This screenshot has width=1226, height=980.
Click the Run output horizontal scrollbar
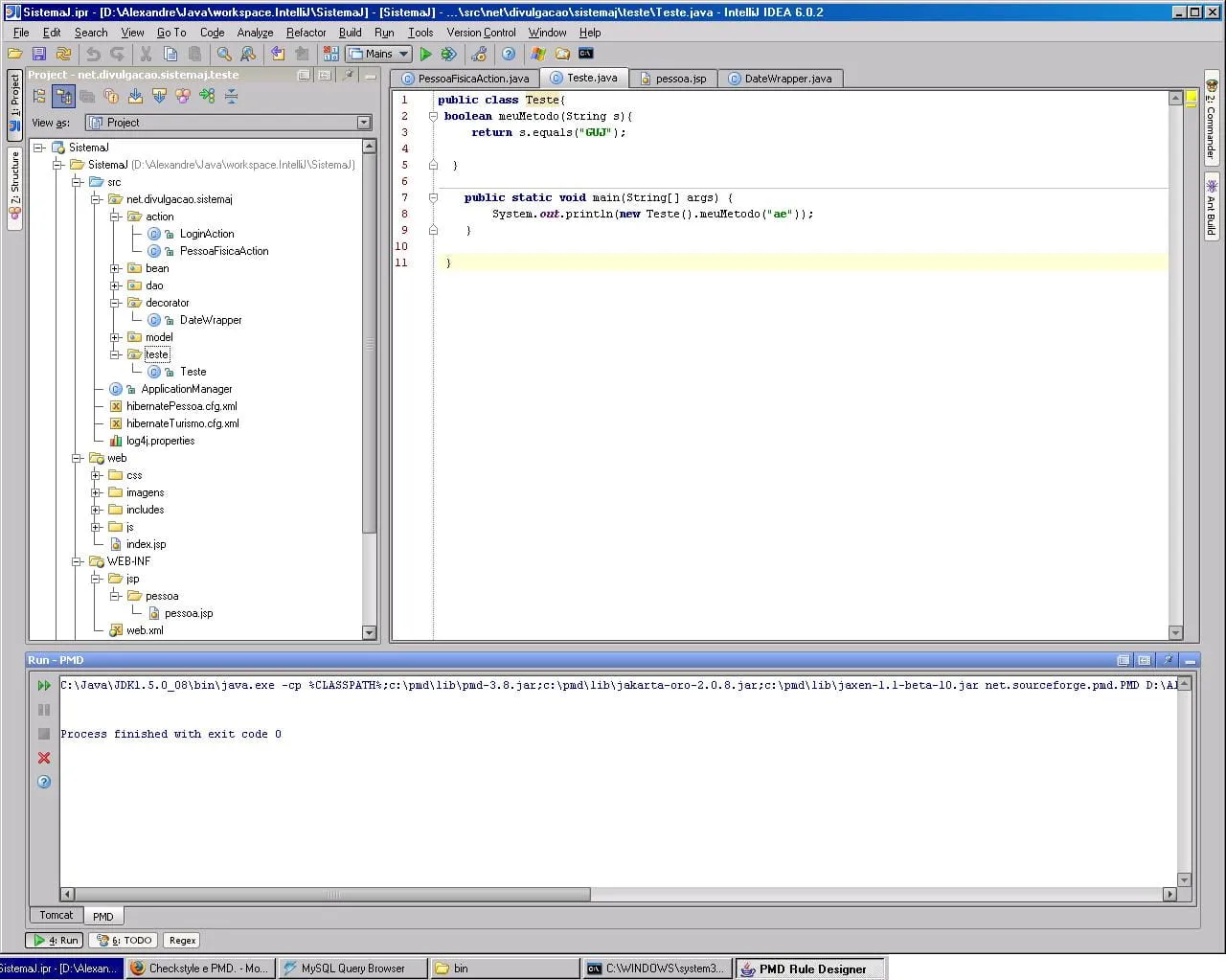point(332,895)
